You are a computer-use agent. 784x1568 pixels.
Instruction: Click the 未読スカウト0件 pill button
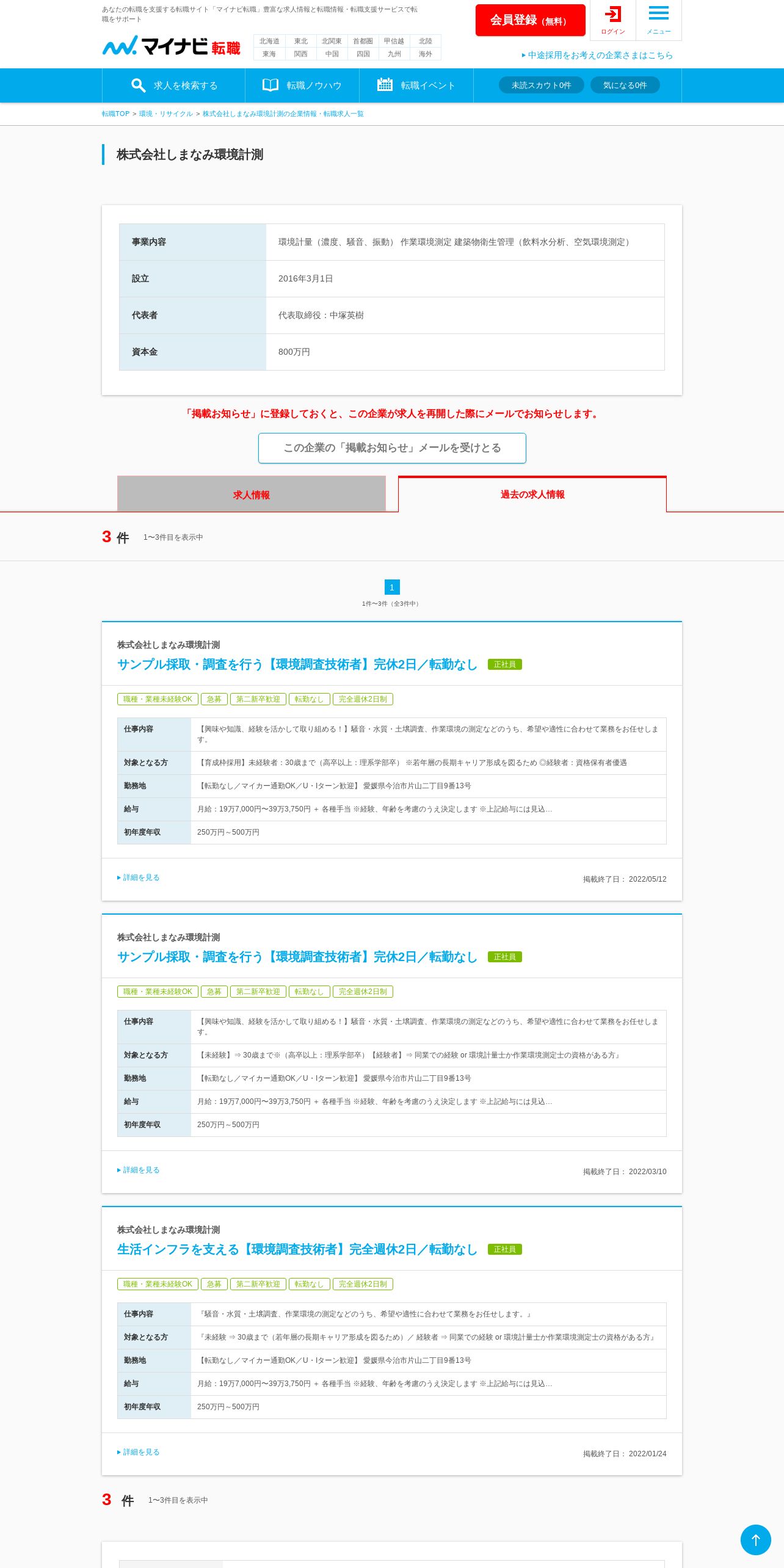541,85
